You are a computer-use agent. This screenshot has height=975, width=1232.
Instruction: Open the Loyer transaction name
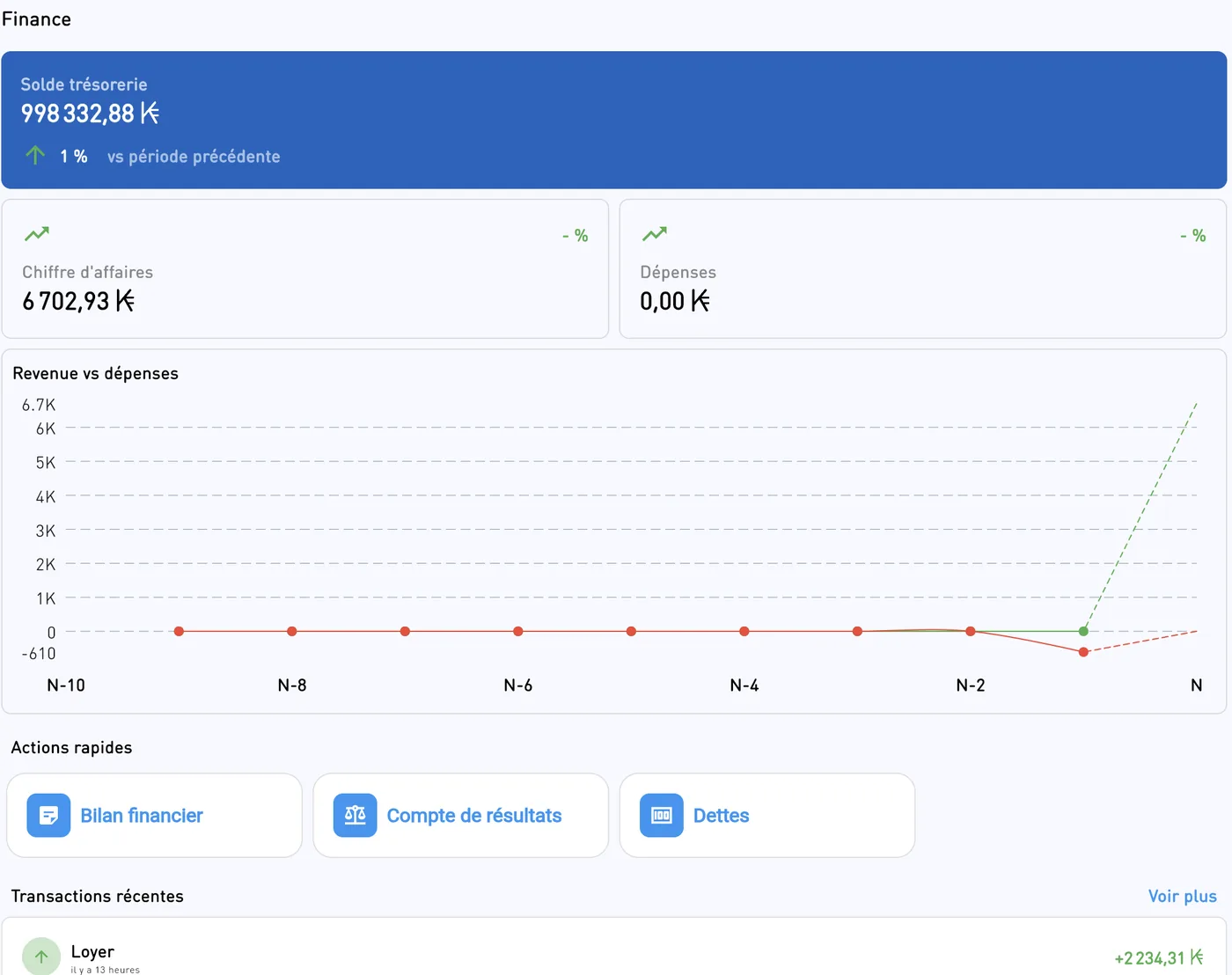point(92,951)
